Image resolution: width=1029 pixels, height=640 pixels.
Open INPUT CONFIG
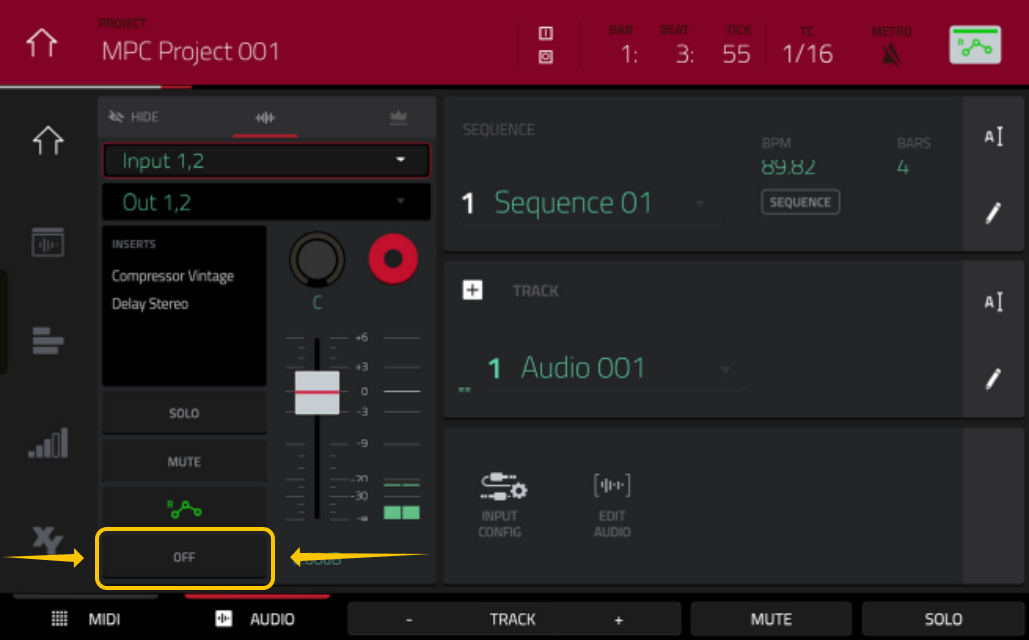coord(501,505)
